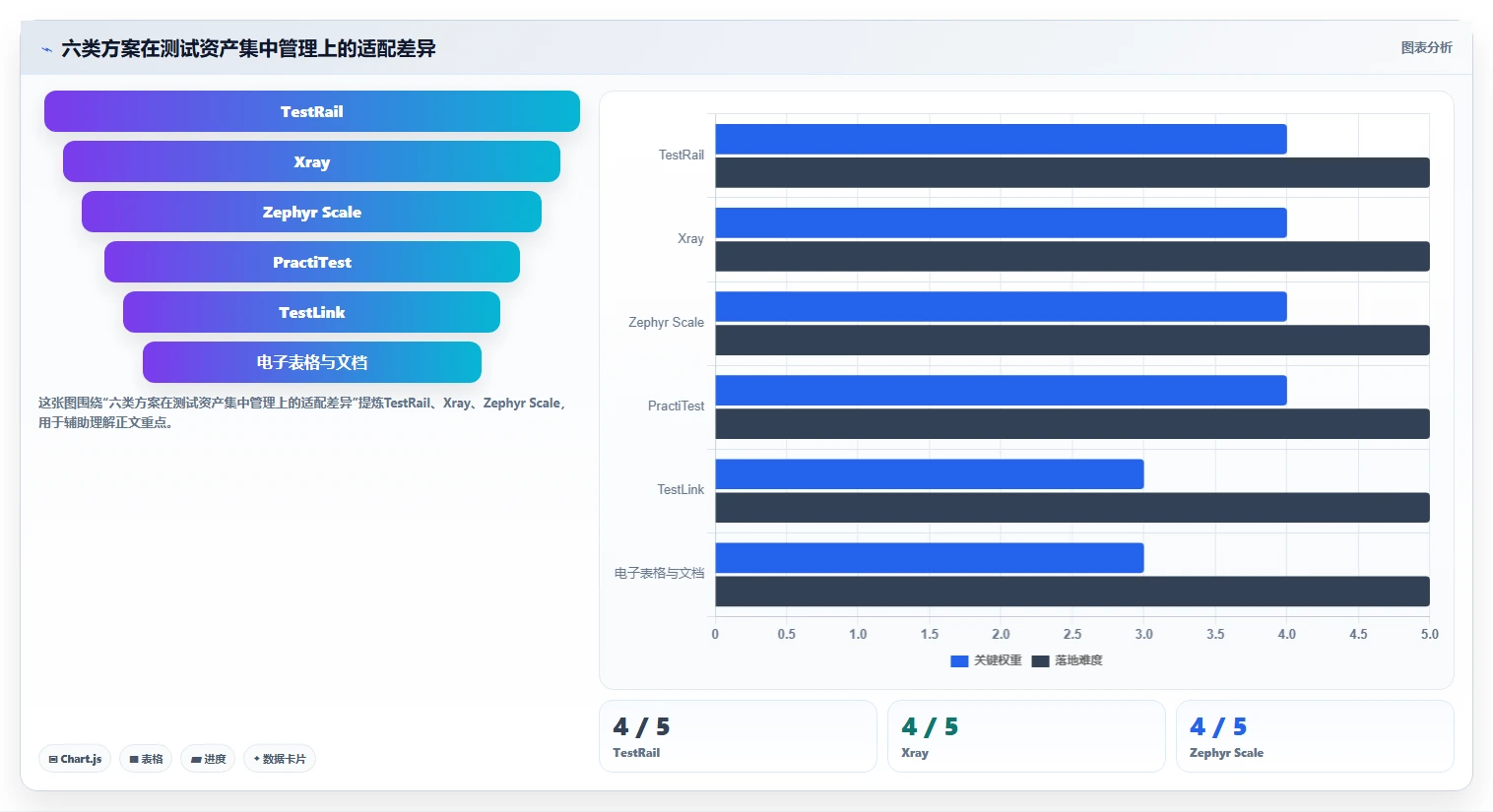The image size is (1493, 812).
Task: Click the x-axis tick label 4.0
Action: (1286, 634)
